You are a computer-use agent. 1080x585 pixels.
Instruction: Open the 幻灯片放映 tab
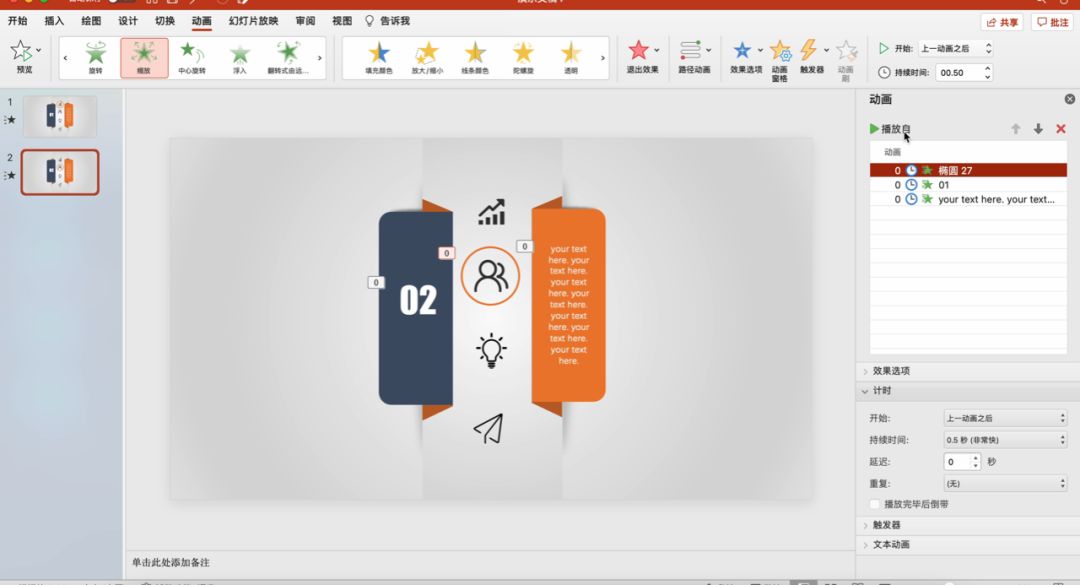(253, 21)
